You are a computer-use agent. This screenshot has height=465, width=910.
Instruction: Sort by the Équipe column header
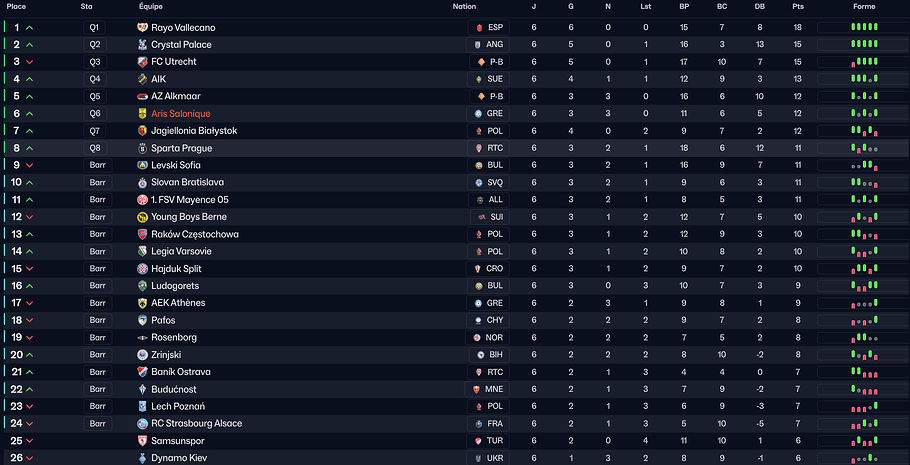click(x=151, y=6)
